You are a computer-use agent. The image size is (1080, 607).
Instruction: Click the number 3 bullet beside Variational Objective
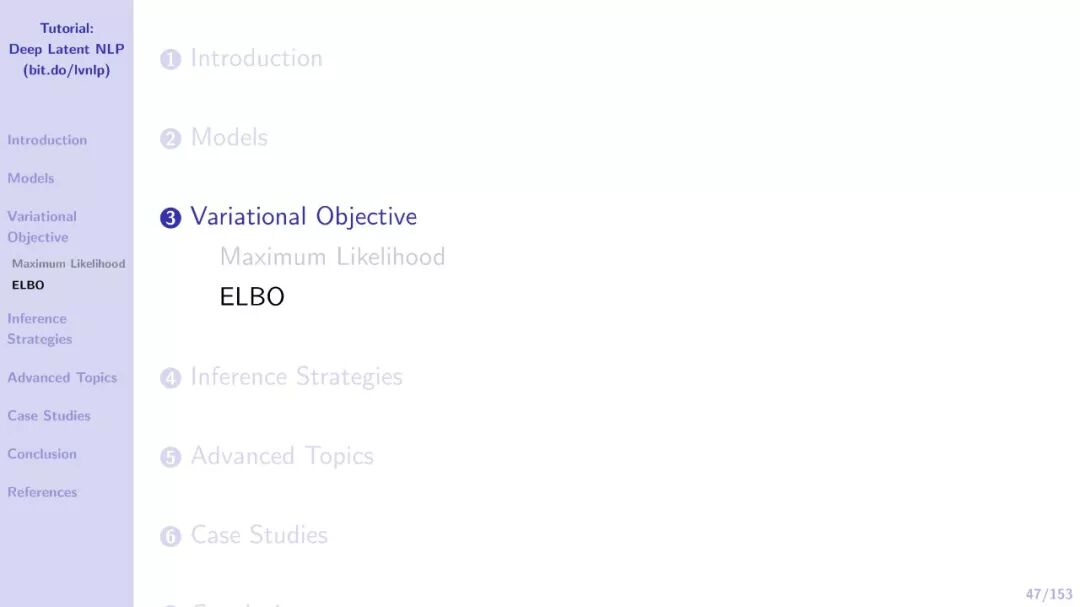[x=171, y=218]
